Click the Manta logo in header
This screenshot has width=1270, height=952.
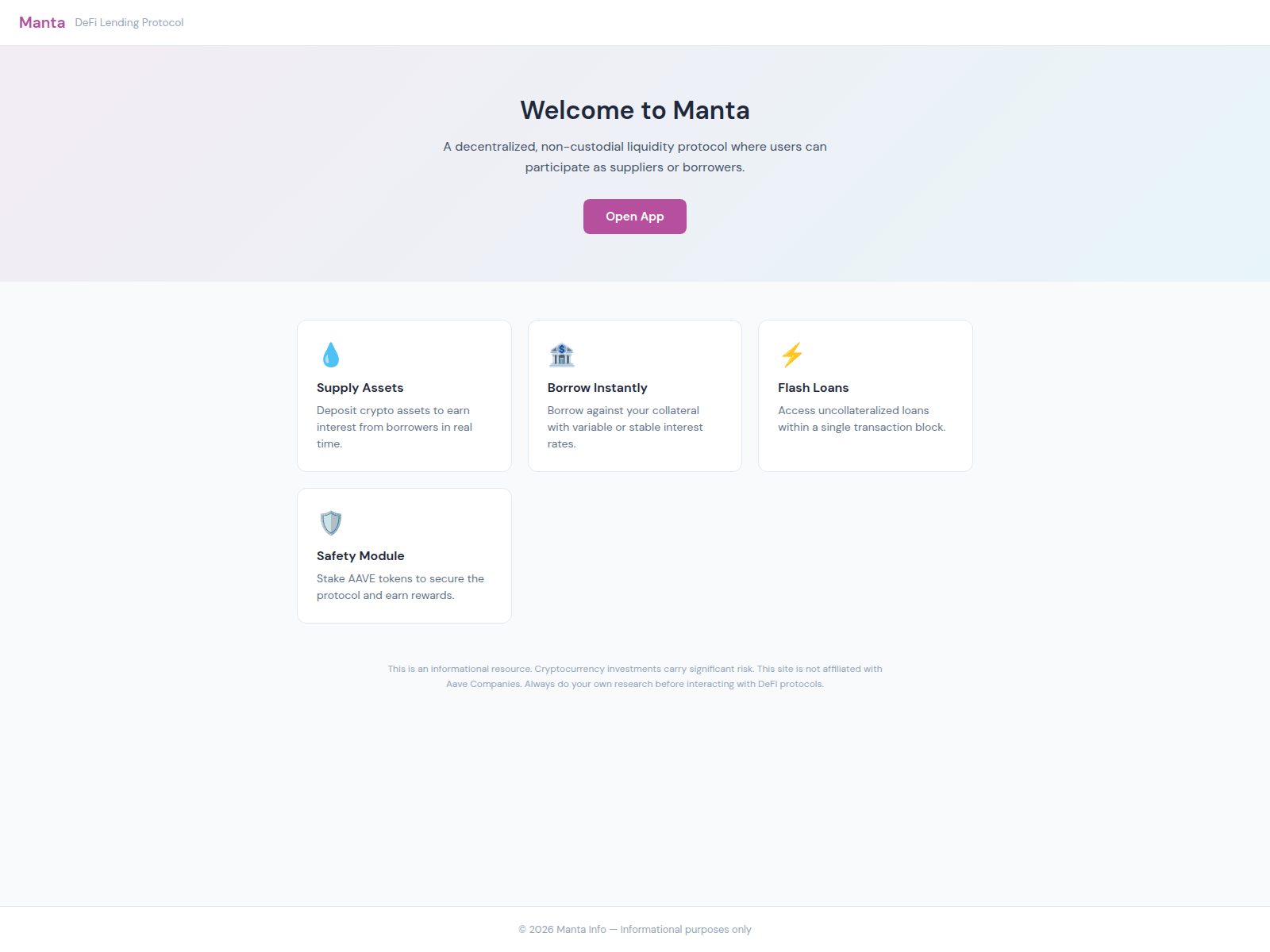point(42,22)
